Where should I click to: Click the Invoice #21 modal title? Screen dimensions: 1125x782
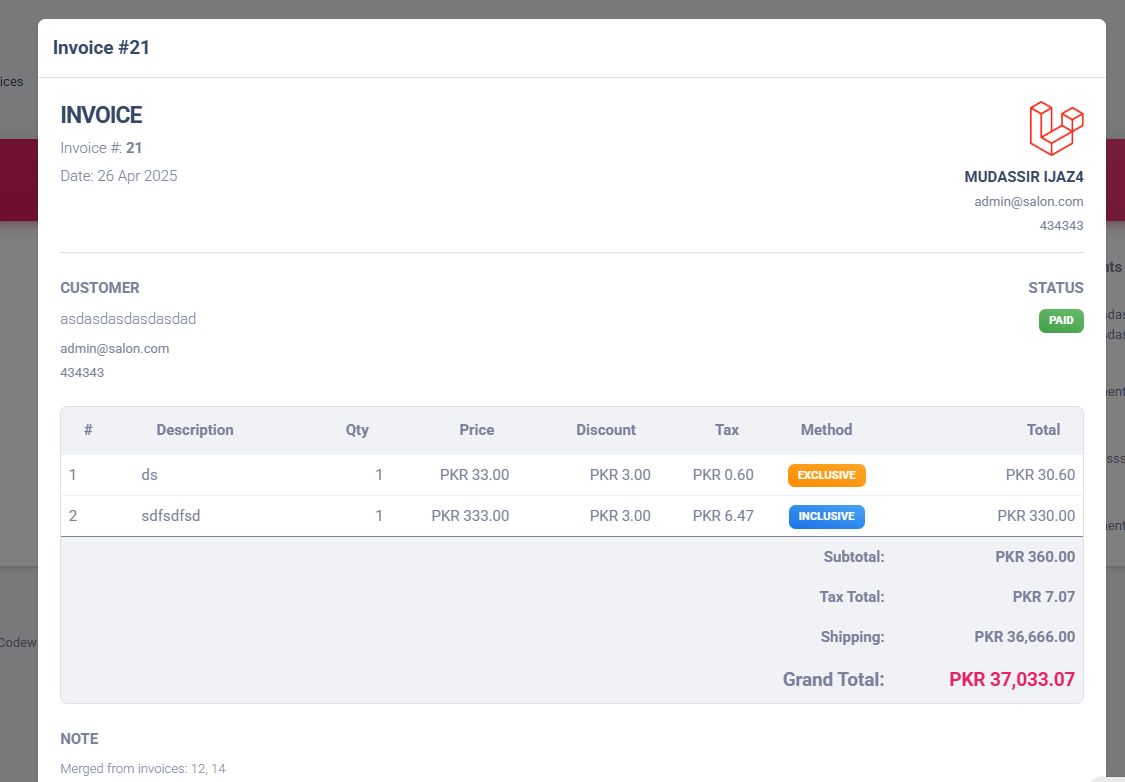[101, 47]
